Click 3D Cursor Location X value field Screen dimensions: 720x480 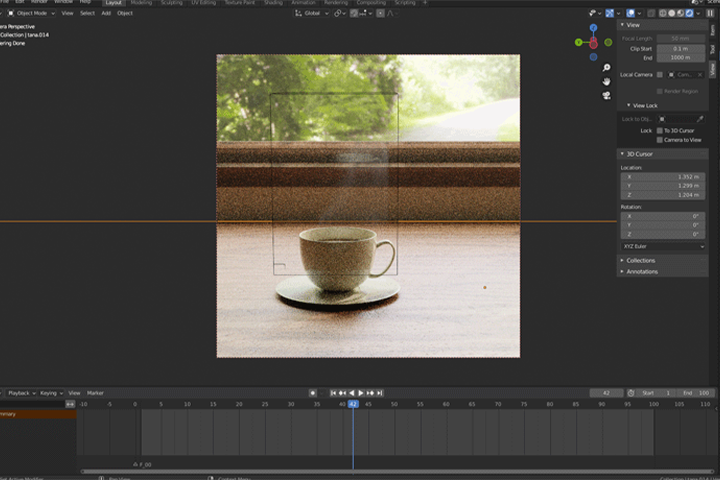[663, 177]
